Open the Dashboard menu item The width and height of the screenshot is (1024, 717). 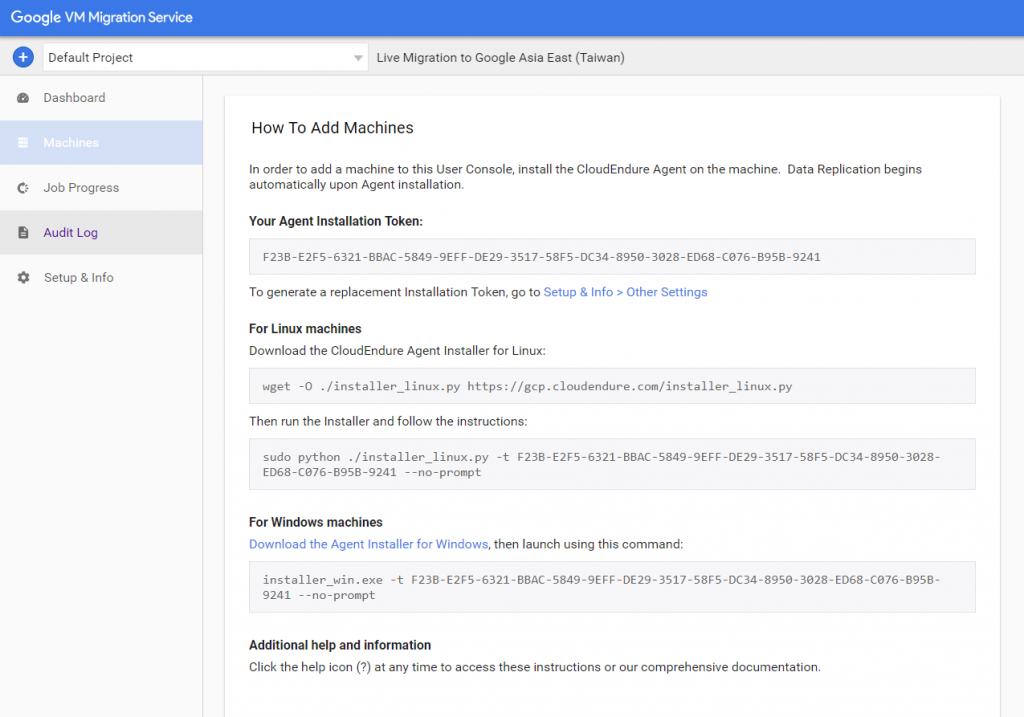[x=74, y=98]
